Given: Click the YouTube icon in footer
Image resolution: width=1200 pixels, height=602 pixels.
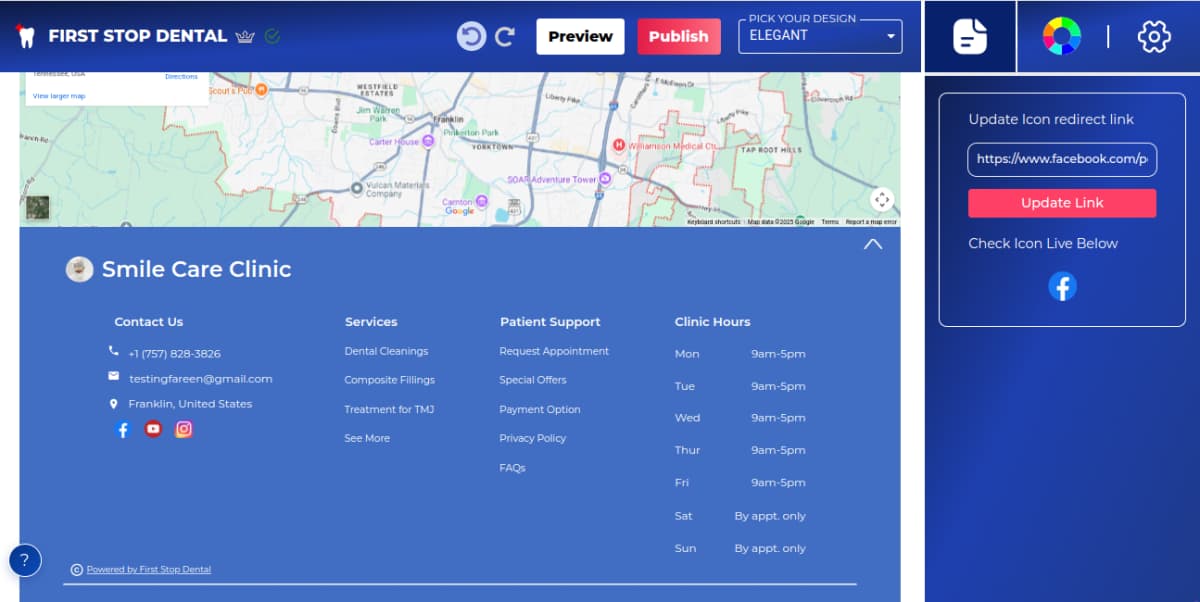Looking at the screenshot, I should click(x=153, y=429).
